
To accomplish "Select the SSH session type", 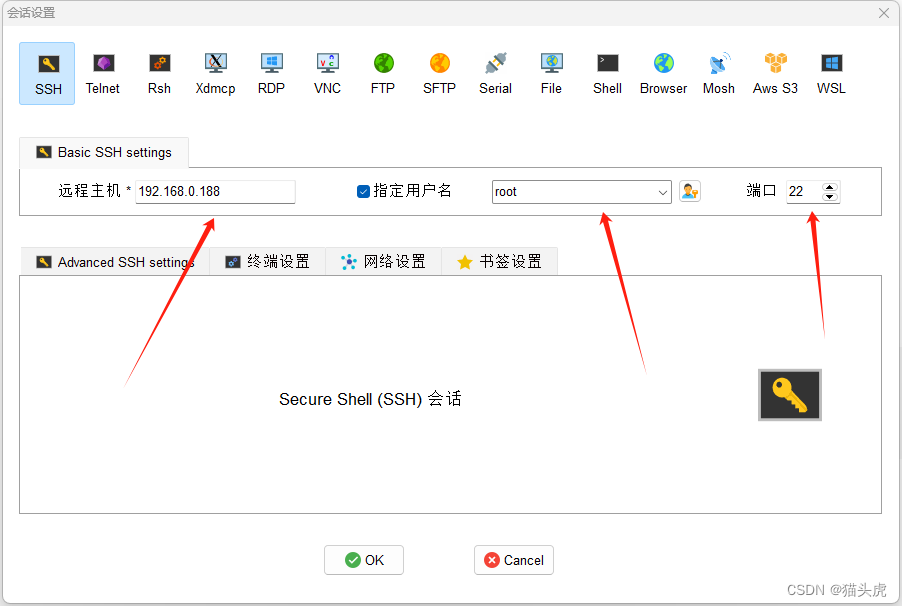I will click(x=47, y=74).
